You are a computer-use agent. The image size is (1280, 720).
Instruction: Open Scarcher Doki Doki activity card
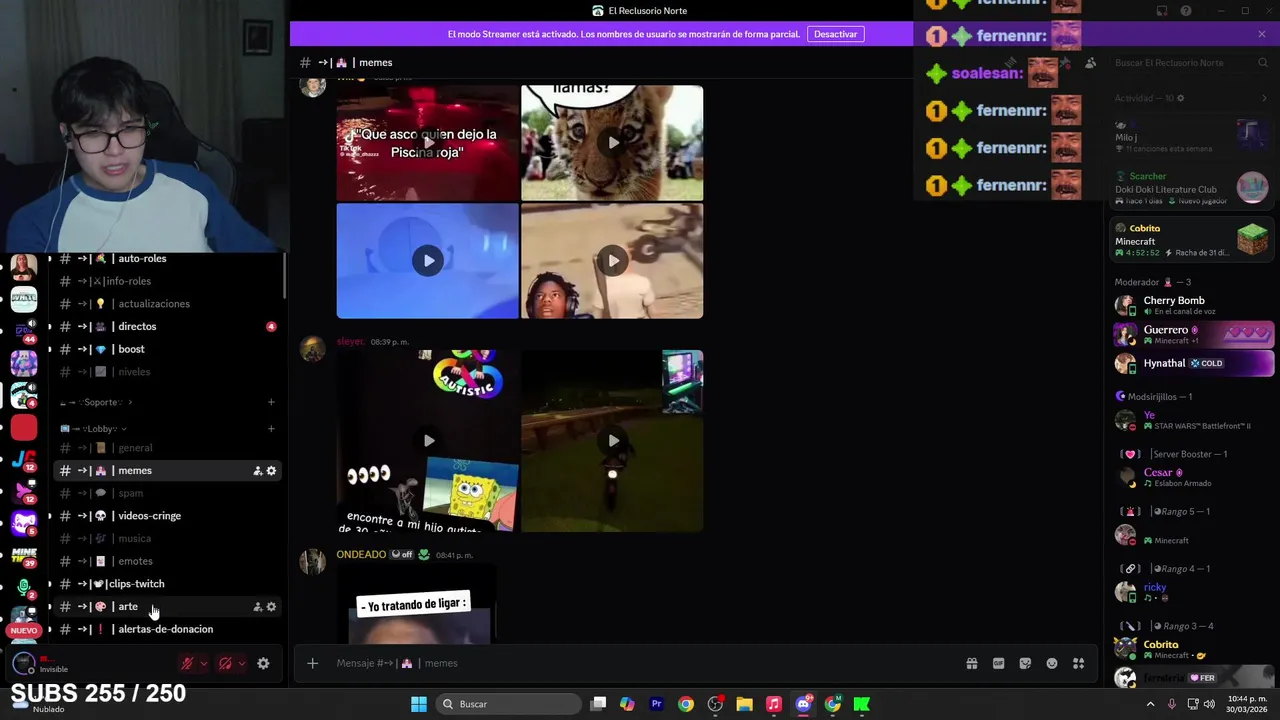click(1192, 188)
